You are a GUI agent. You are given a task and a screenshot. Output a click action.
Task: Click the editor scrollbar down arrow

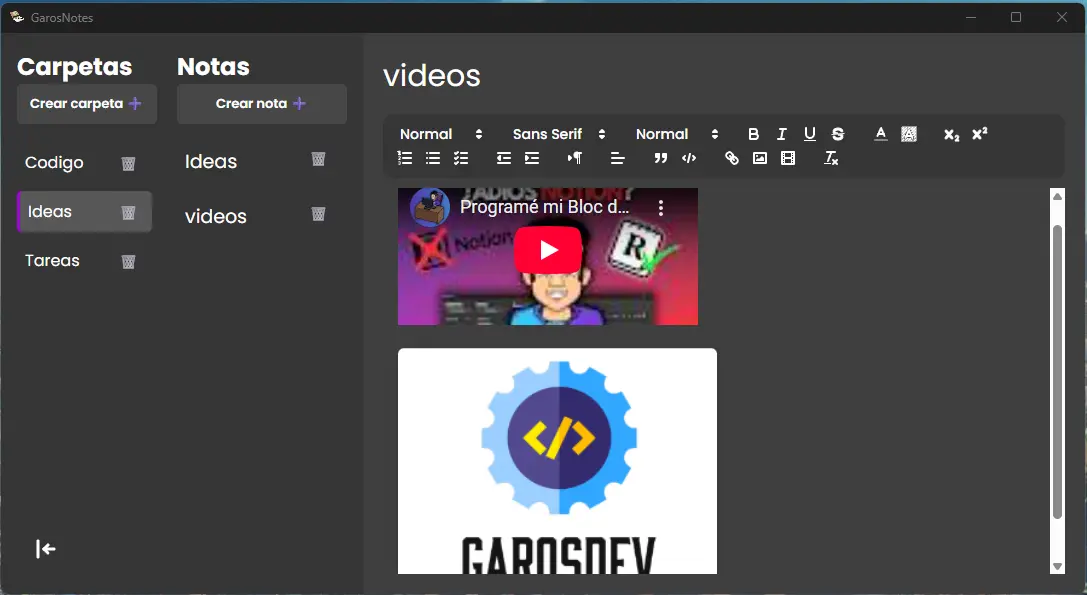[x=1057, y=567]
